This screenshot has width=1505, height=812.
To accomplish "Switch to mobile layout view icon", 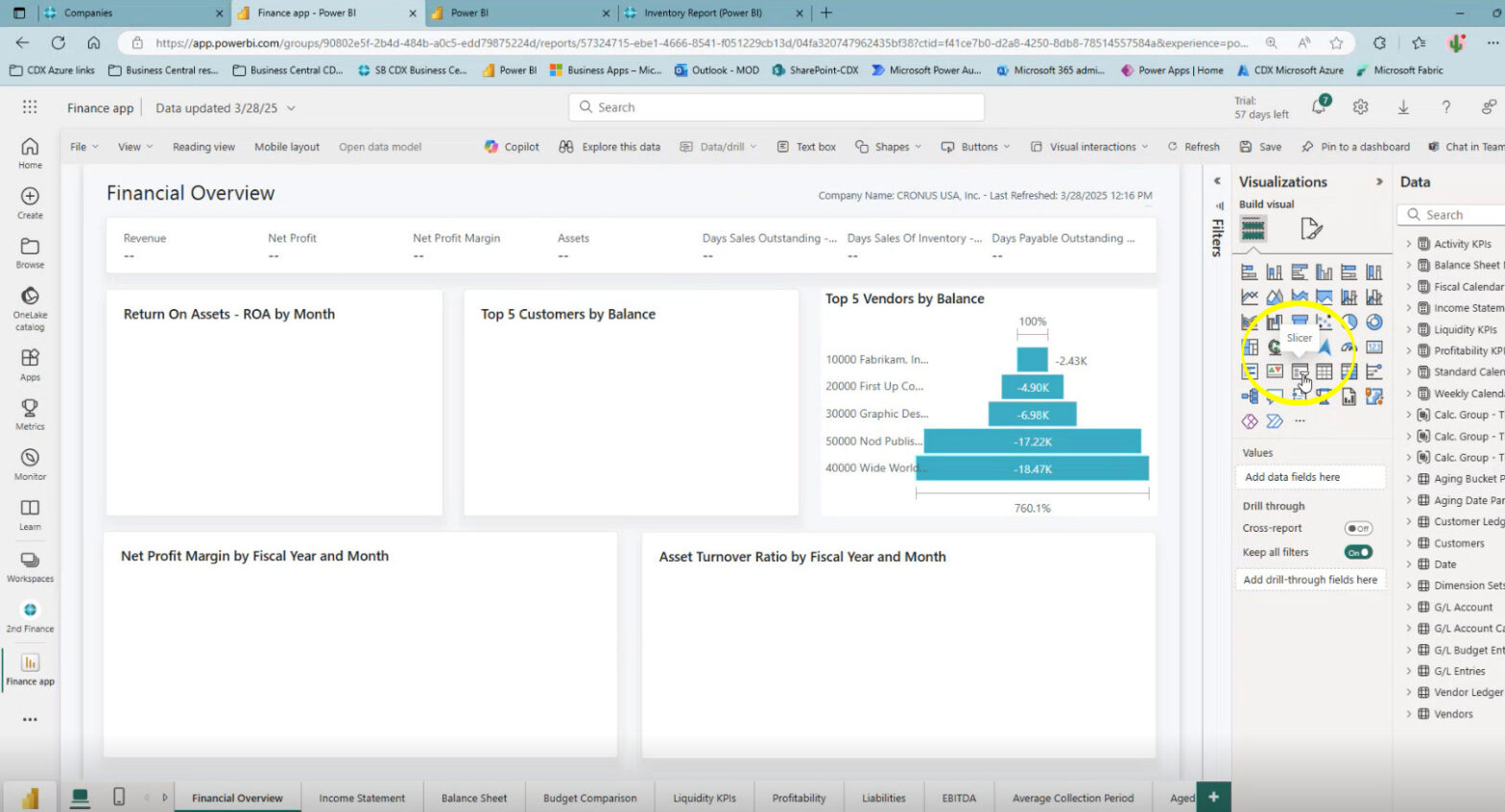I will [x=119, y=797].
